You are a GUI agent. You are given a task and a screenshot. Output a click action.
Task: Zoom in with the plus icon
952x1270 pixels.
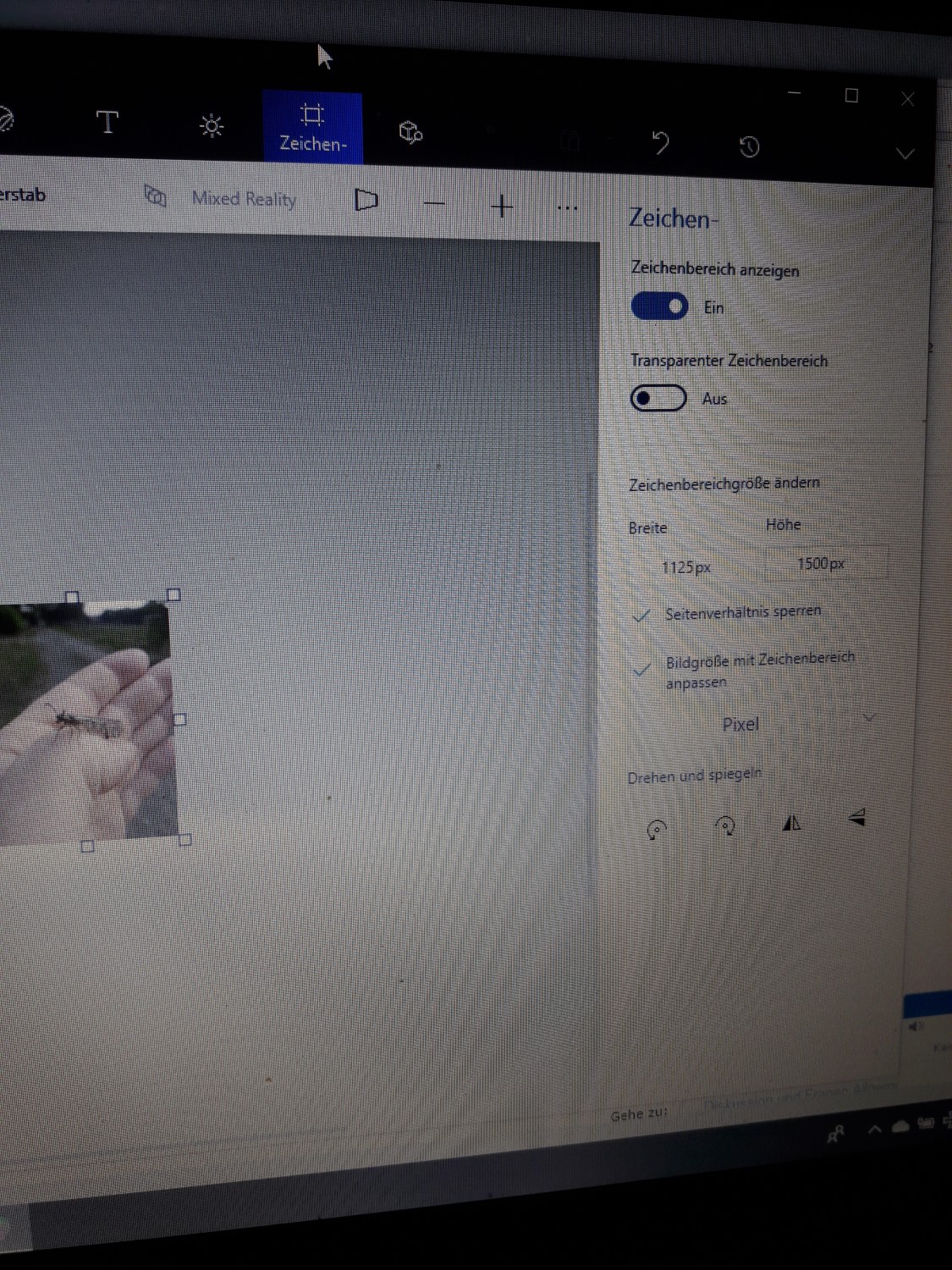[502, 206]
